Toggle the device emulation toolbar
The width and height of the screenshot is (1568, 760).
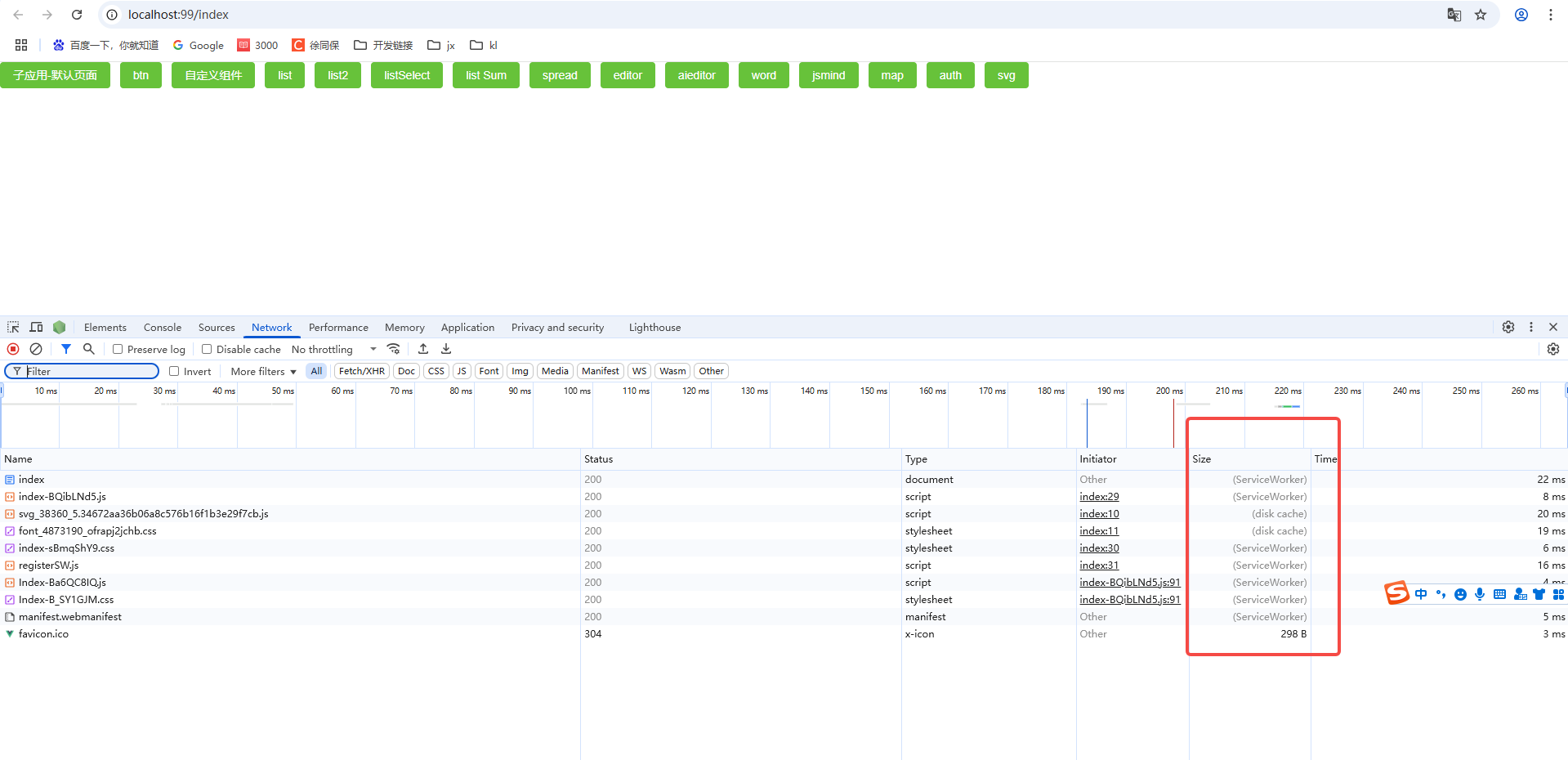tap(36, 327)
